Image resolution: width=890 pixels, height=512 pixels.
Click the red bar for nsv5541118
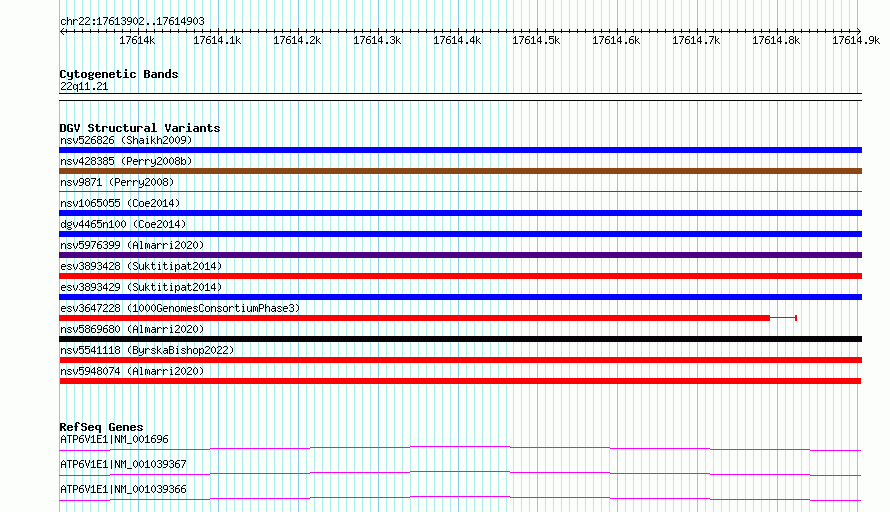(x=460, y=360)
